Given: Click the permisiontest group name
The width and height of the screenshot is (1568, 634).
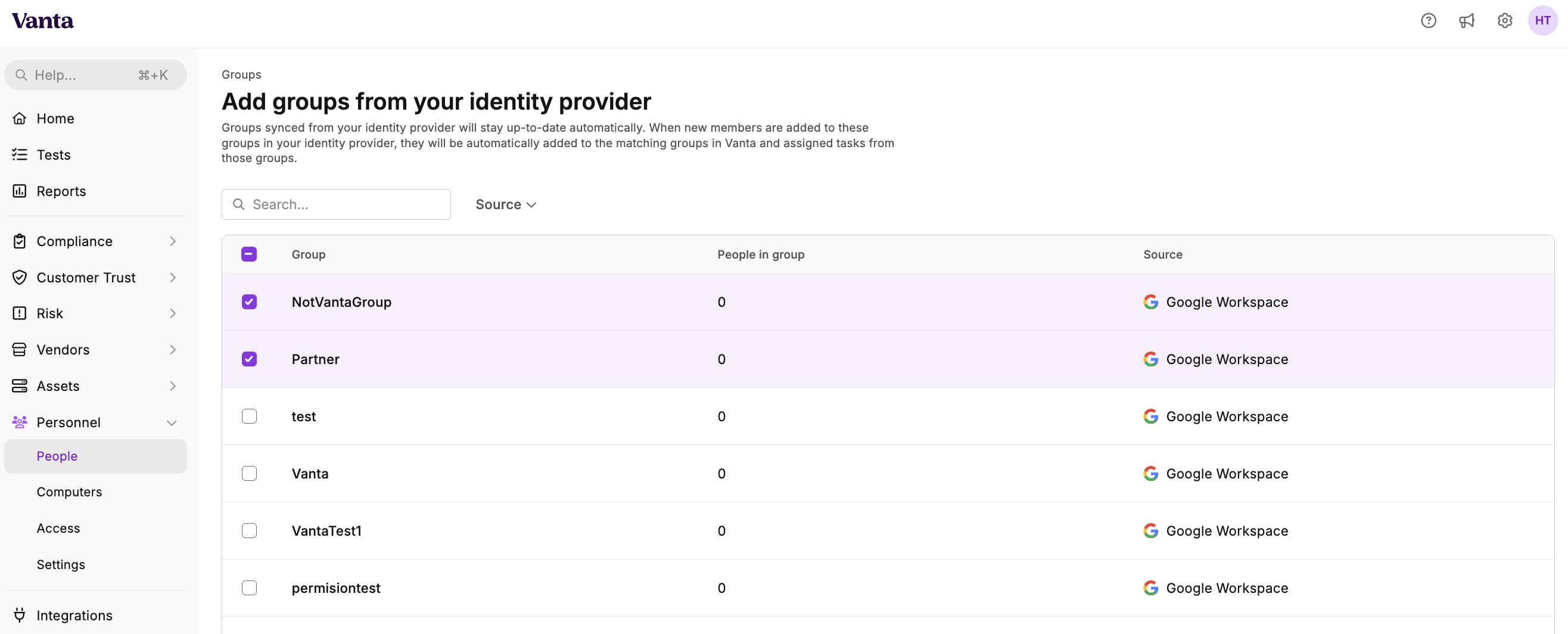Looking at the screenshot, I should point(336,588).
